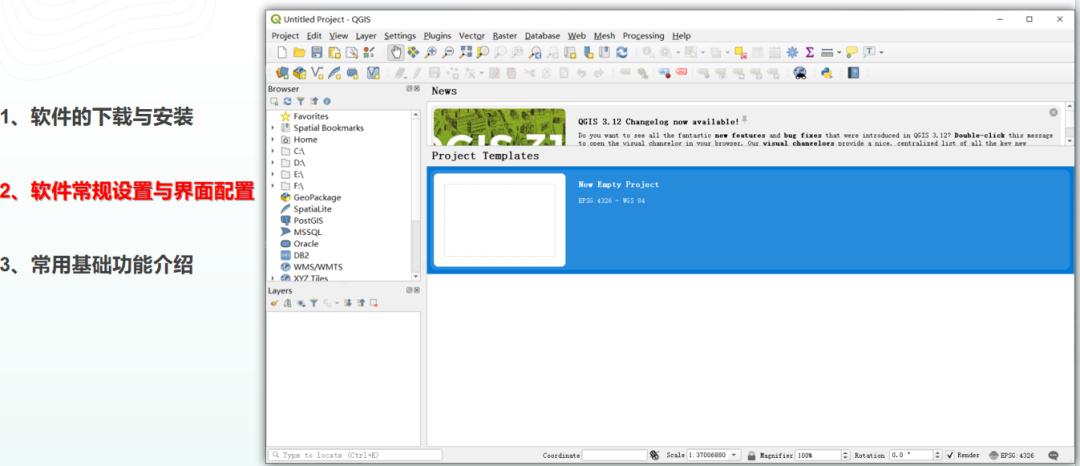Select the New Empty Project template

[749, 220]
